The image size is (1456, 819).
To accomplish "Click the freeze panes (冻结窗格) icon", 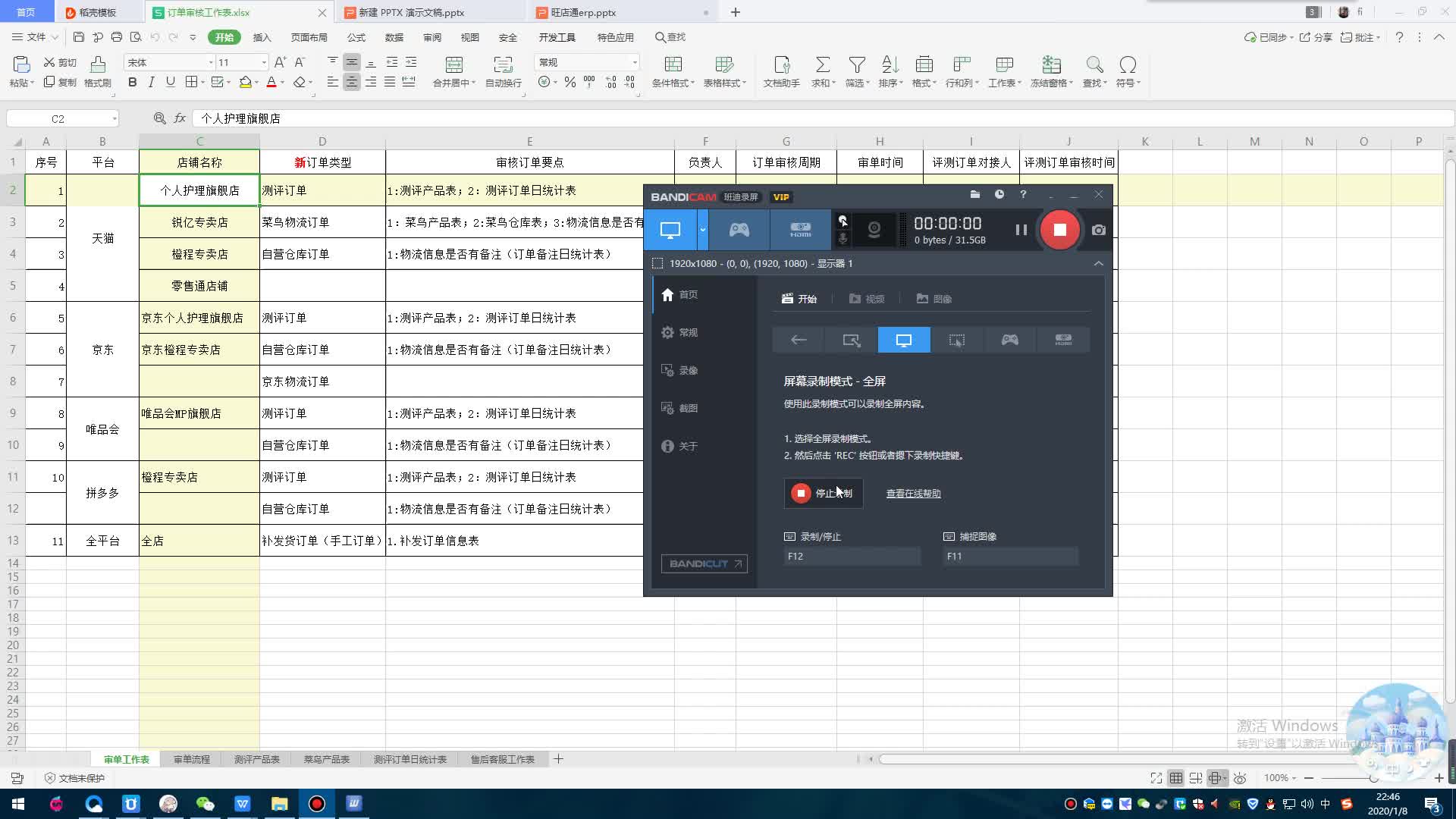I will pos(1050,65).
